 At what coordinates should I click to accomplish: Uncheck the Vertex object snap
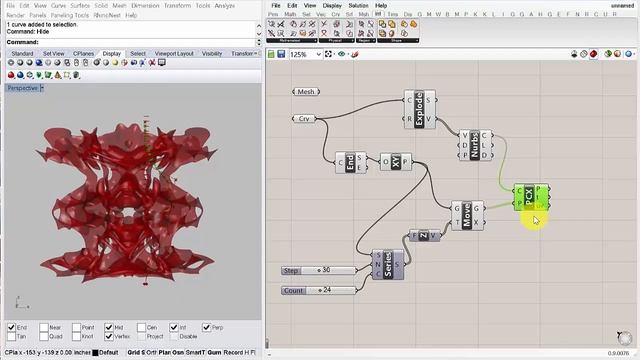pos(109,336)
